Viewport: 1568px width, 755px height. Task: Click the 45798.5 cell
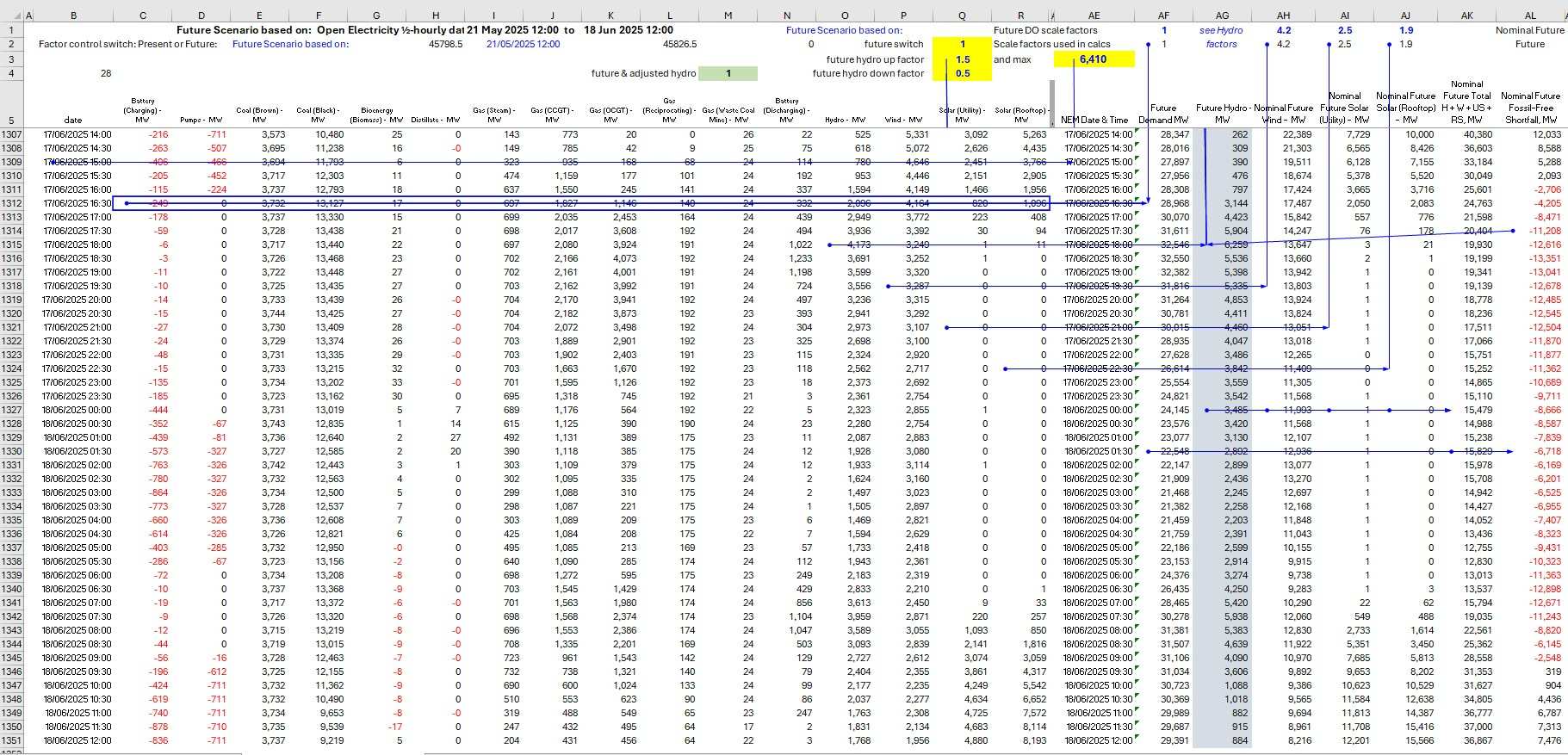point(446,44)
